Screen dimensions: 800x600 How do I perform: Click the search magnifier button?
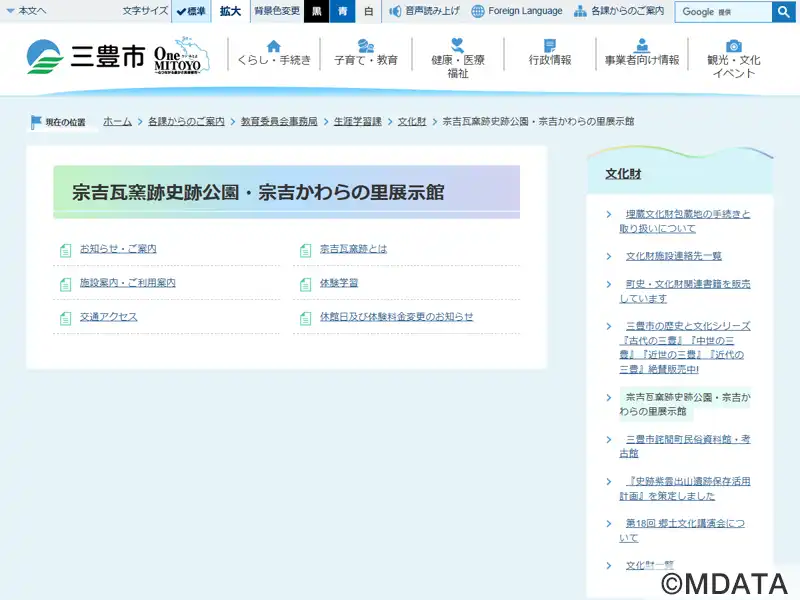point(783,12)
